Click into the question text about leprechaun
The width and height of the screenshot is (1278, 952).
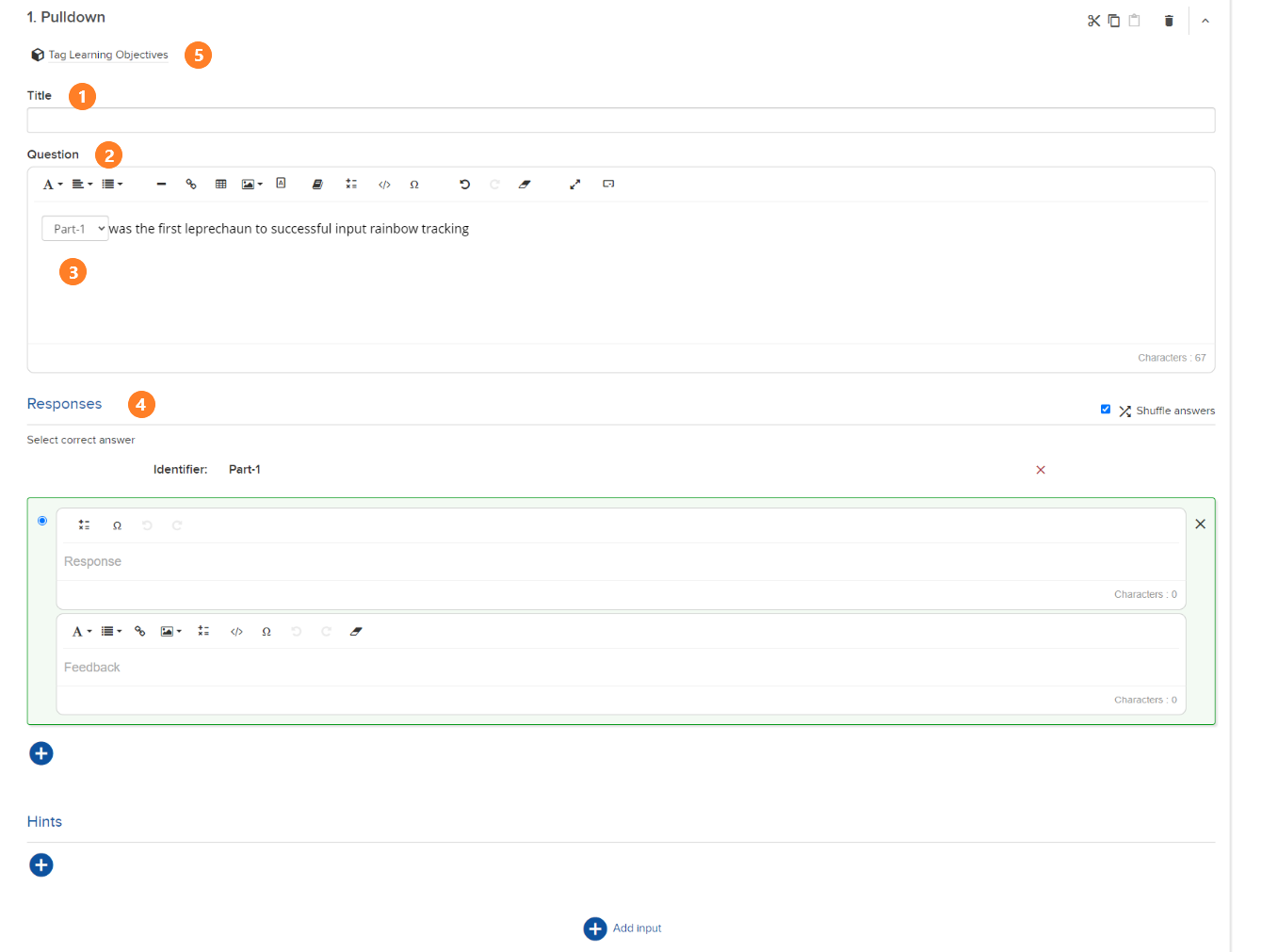289,229
